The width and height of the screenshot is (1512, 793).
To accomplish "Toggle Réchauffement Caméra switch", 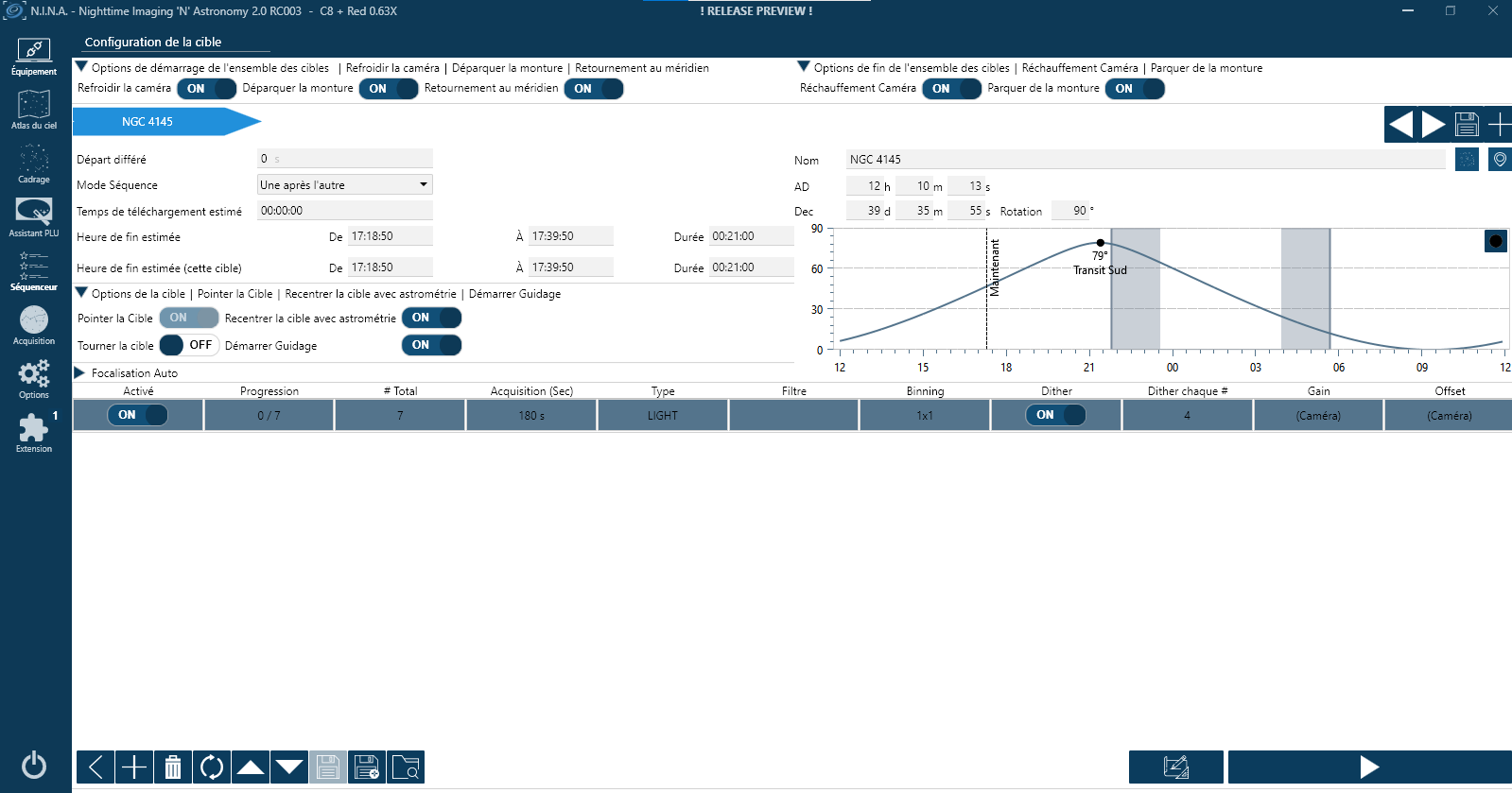I will pos(952,89).
